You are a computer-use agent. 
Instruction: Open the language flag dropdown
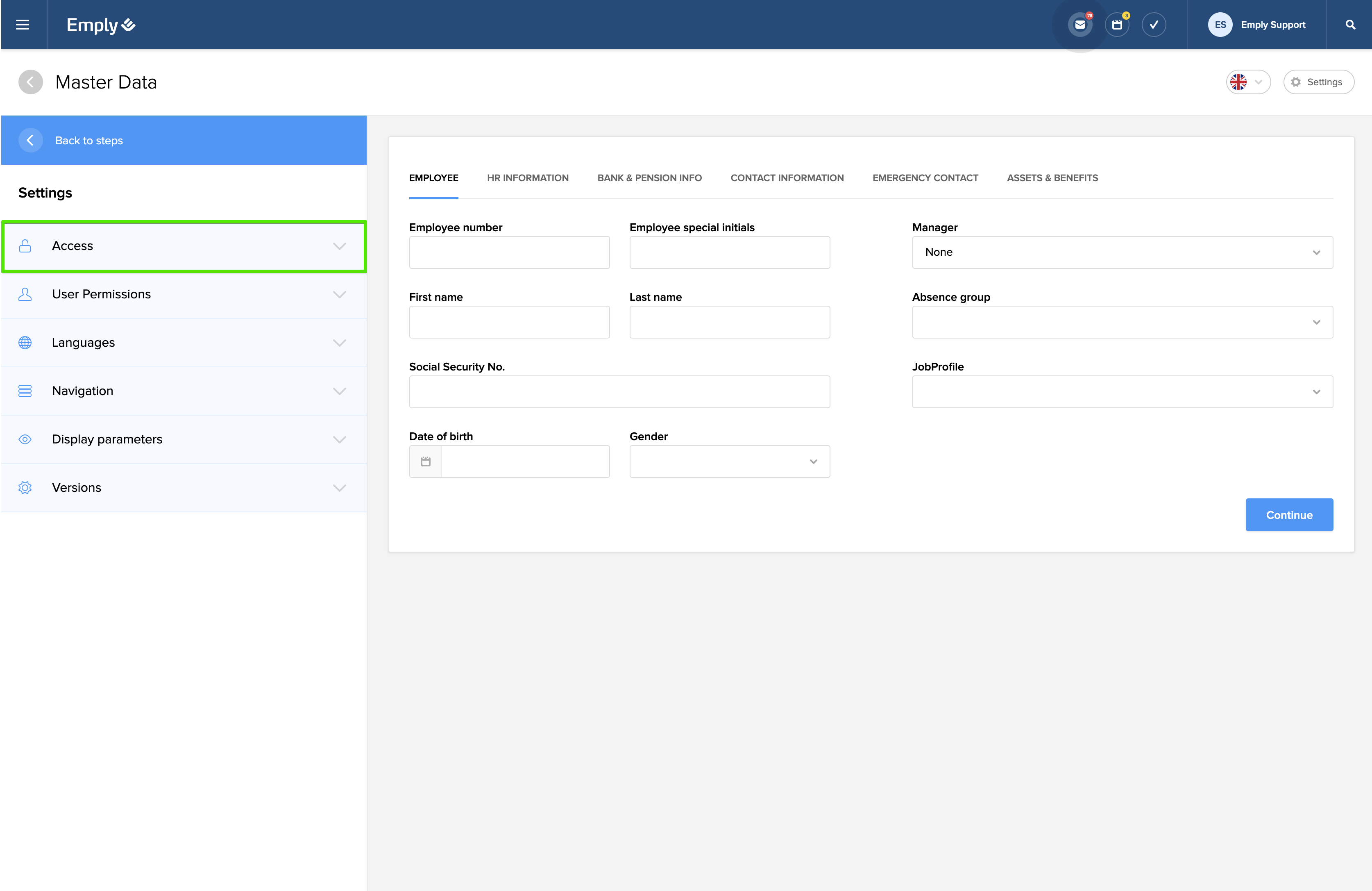click(1247, 82)
